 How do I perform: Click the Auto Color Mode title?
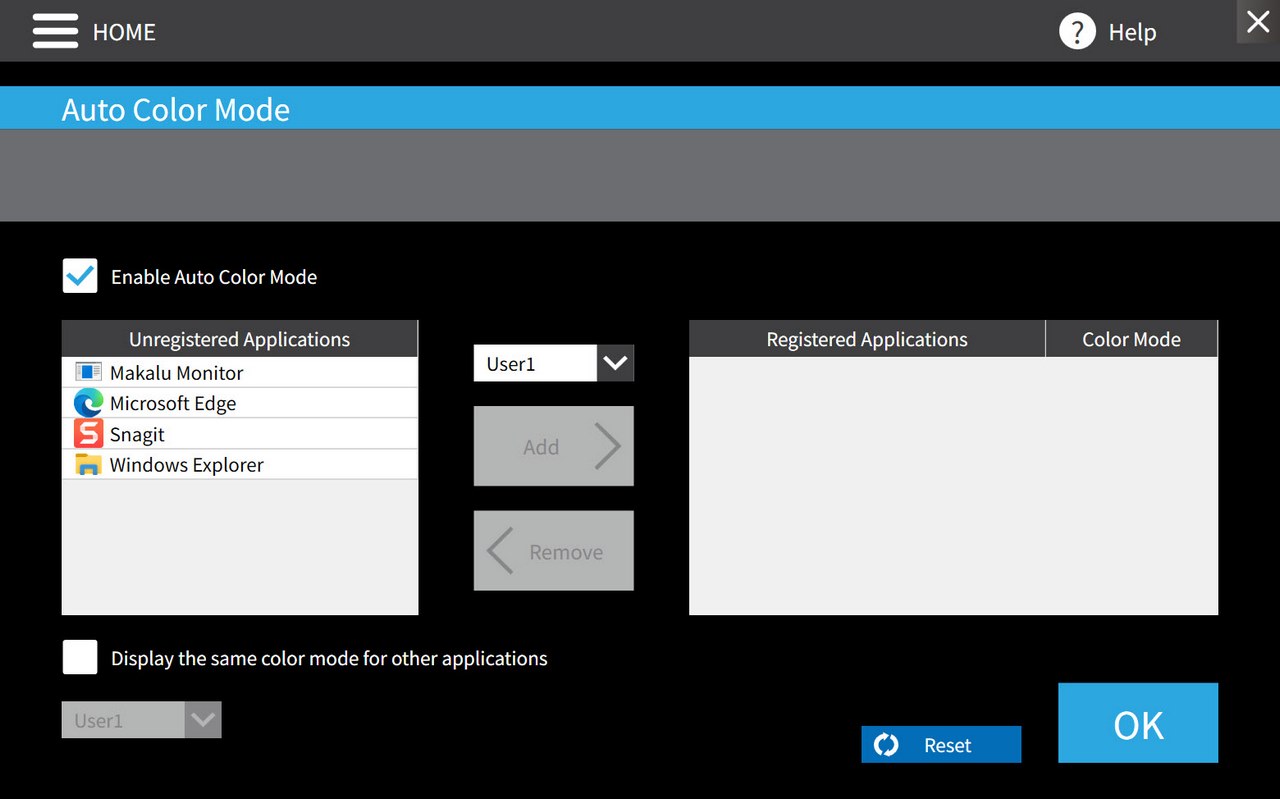(x=176, y=109)
